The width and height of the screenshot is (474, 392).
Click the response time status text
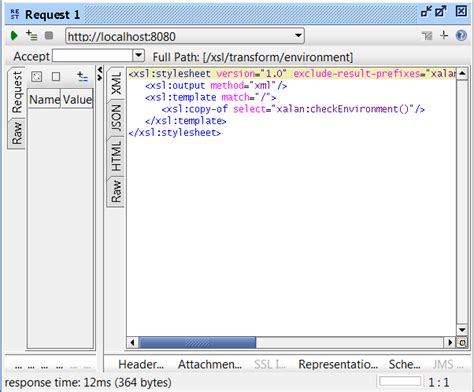coord(88,382)
